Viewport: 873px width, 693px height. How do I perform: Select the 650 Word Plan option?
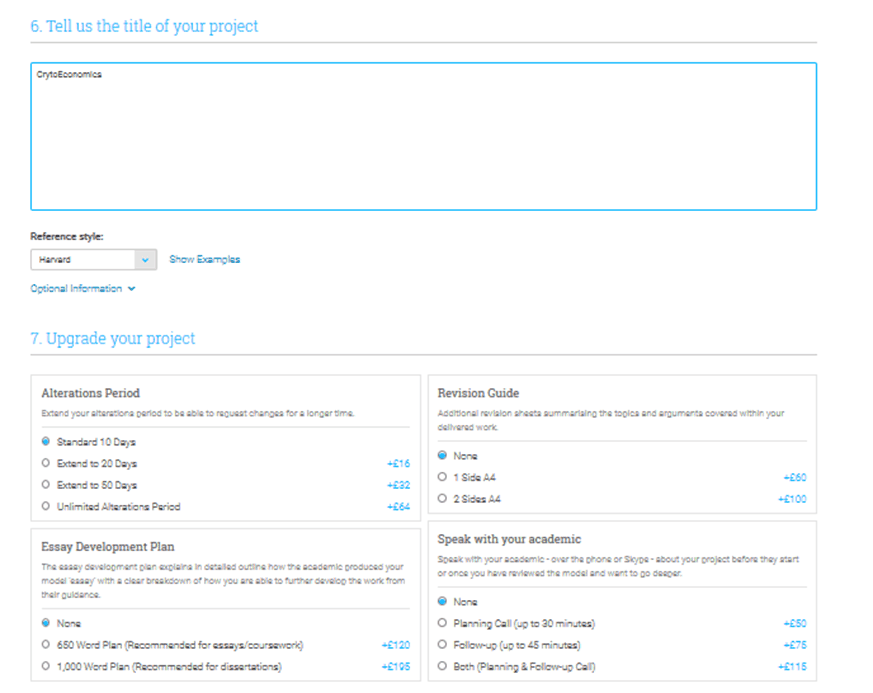46,645
